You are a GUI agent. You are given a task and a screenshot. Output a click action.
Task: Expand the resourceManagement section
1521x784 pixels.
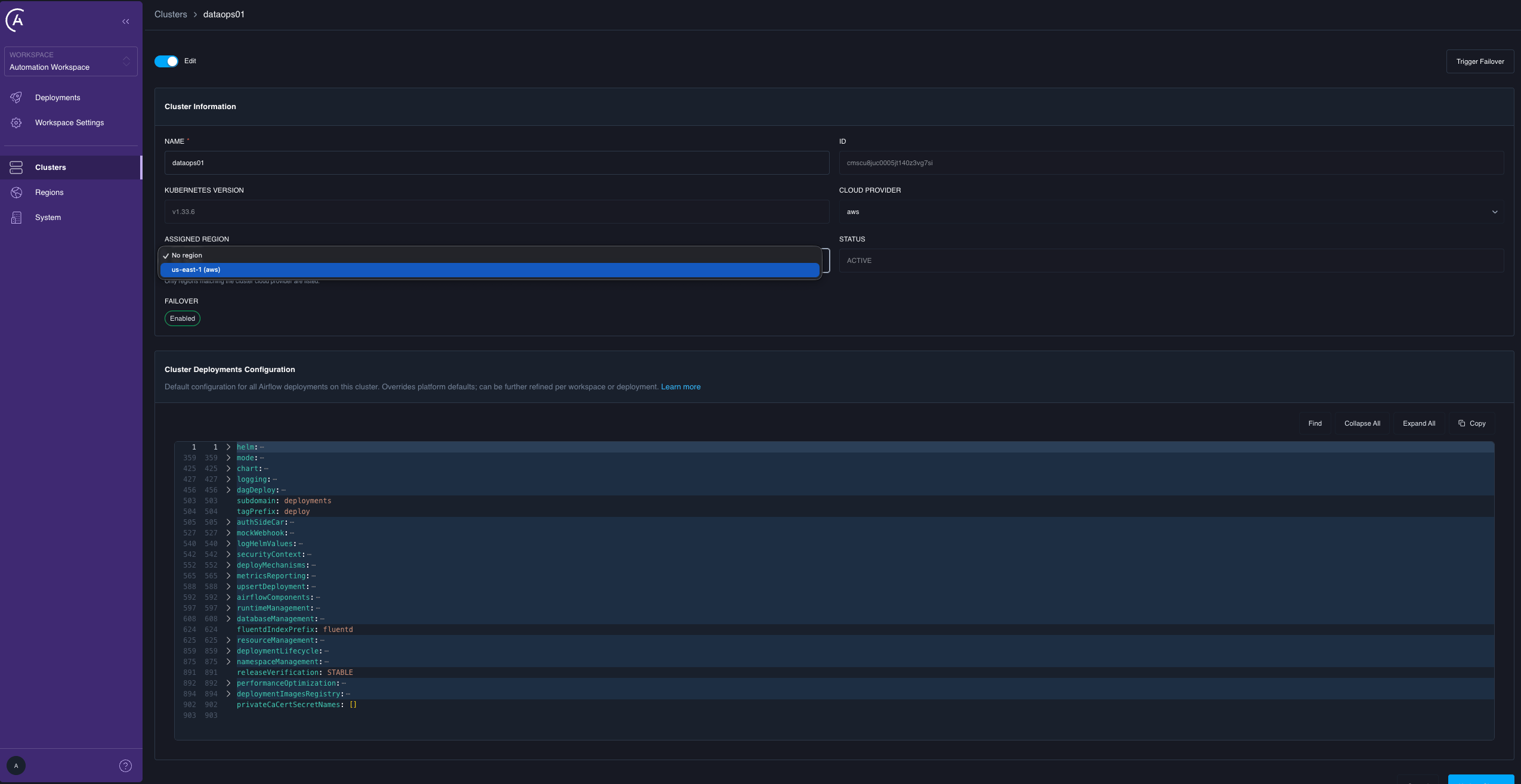[x=228, y=640]
